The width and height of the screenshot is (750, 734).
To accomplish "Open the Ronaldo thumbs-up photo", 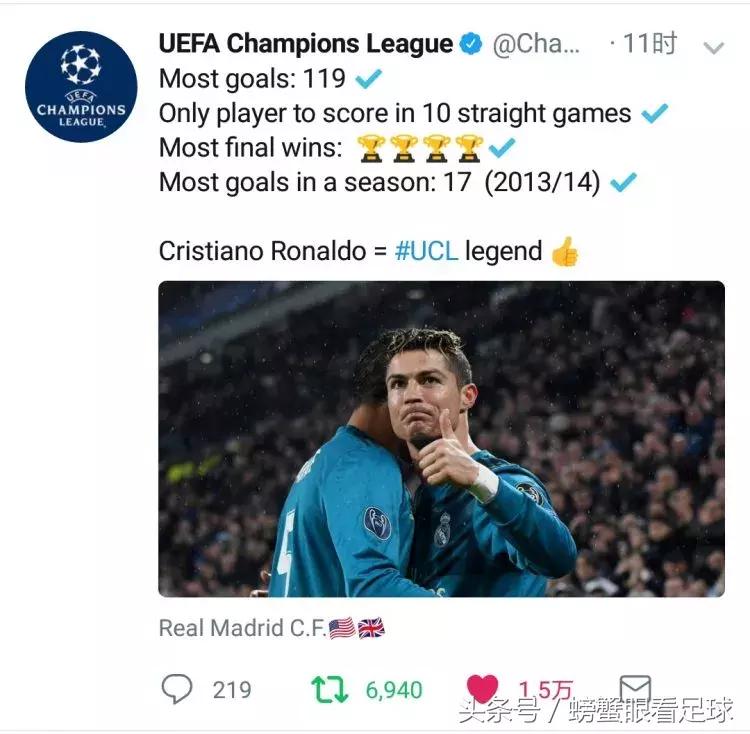I will [x=441, y=439].
